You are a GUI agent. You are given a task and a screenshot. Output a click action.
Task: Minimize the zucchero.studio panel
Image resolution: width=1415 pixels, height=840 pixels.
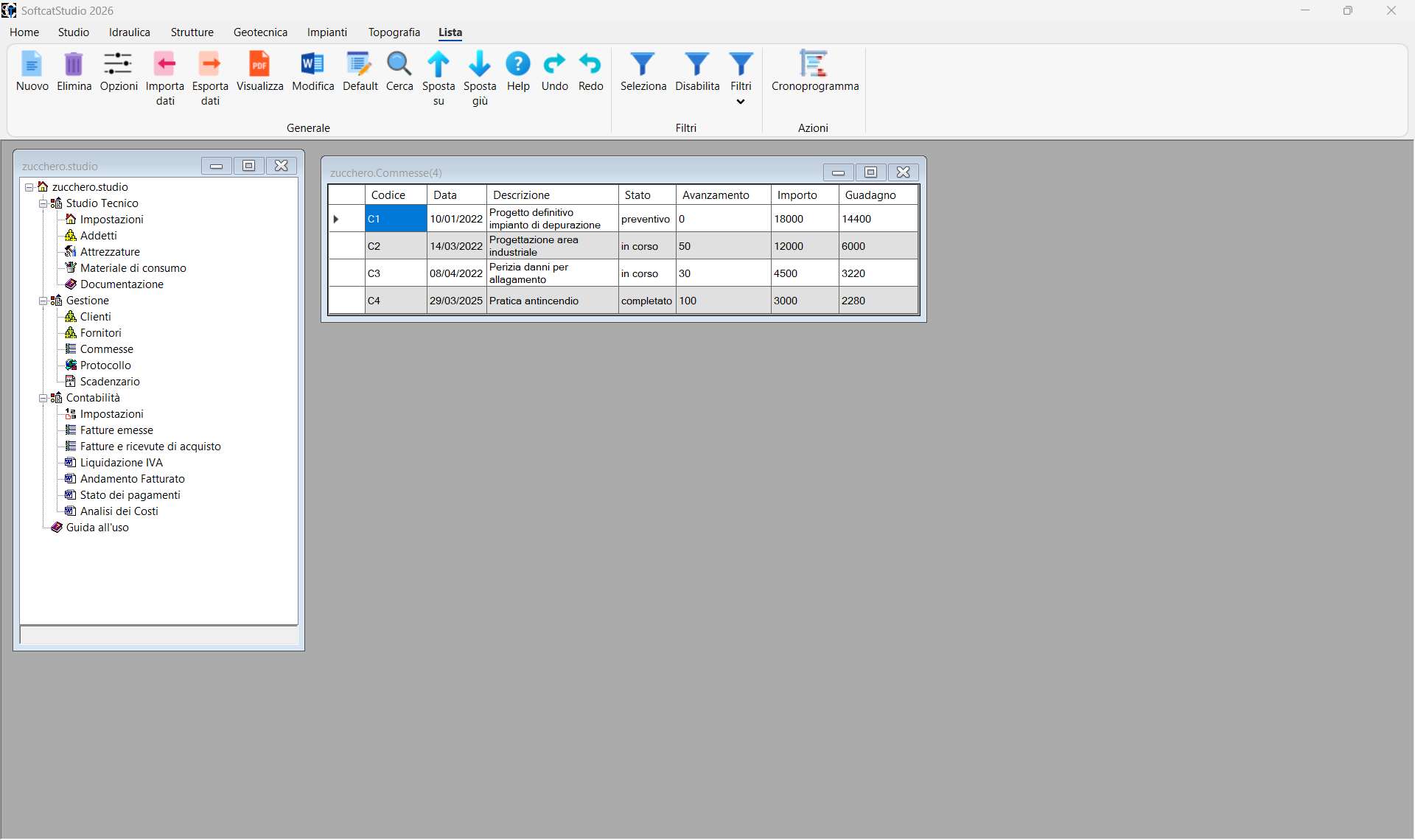pos(216,166)
